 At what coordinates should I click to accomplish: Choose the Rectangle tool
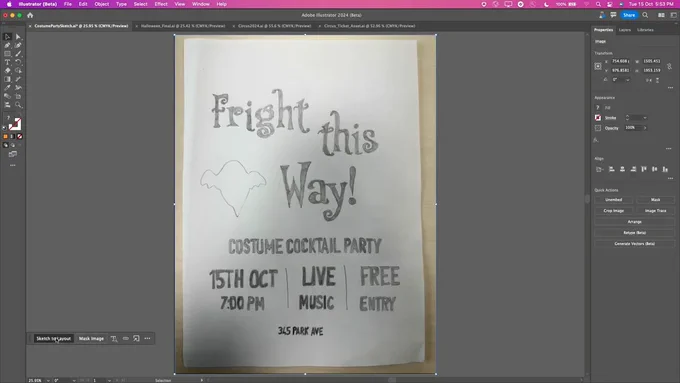(7, 54)
